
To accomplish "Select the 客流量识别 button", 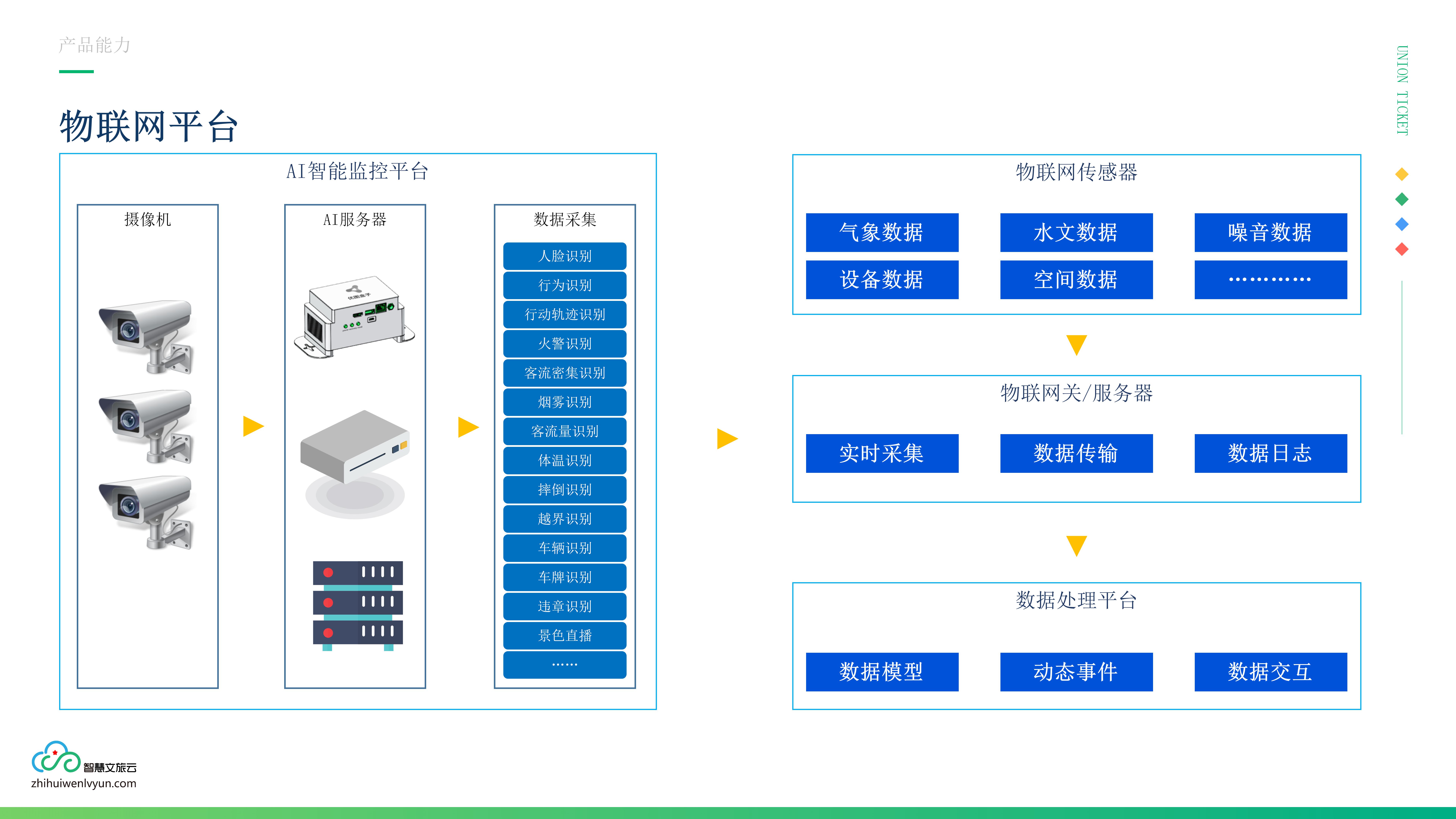I will 565,431.
